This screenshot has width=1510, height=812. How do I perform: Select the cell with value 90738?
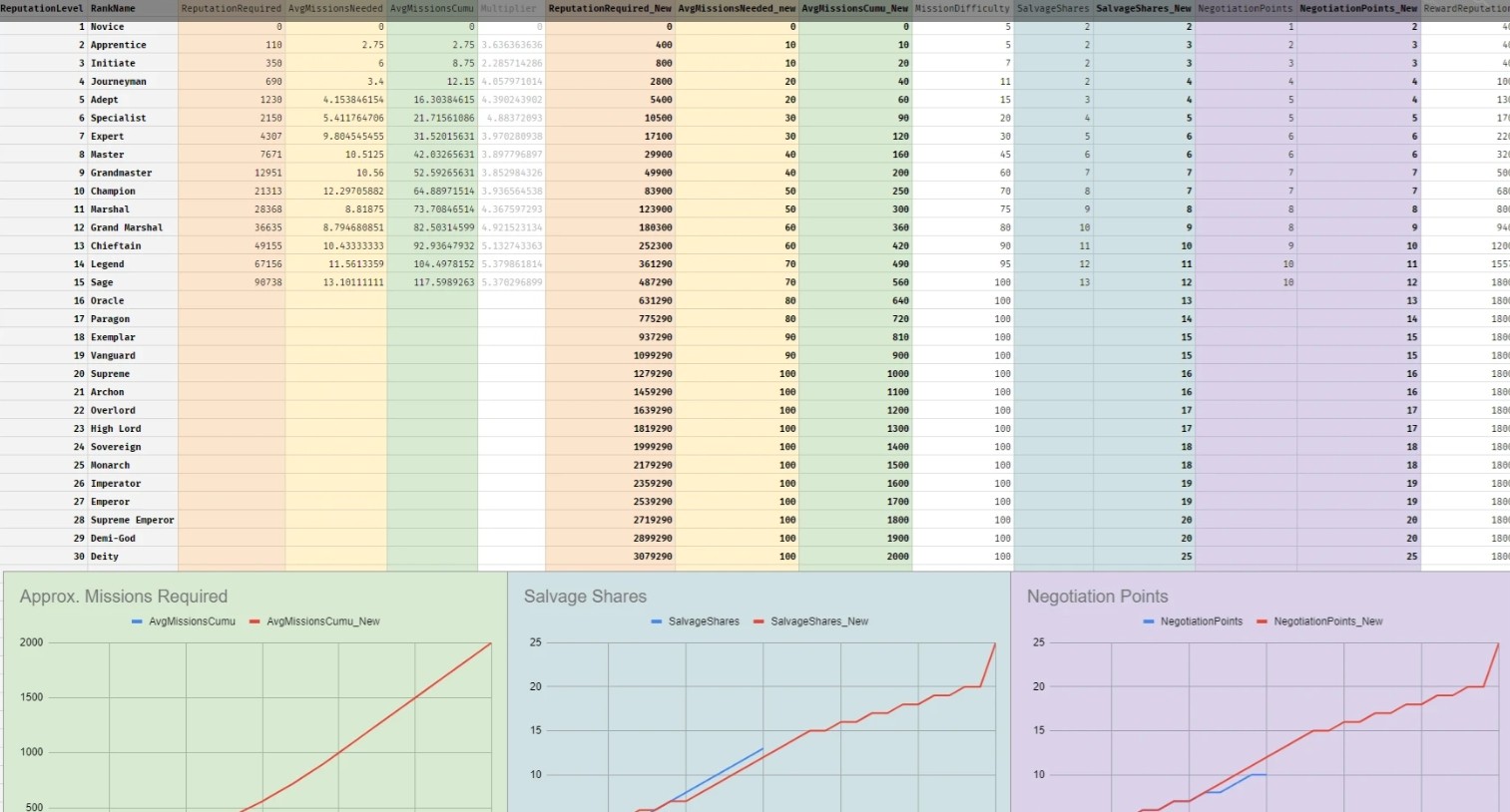point(232,282)
